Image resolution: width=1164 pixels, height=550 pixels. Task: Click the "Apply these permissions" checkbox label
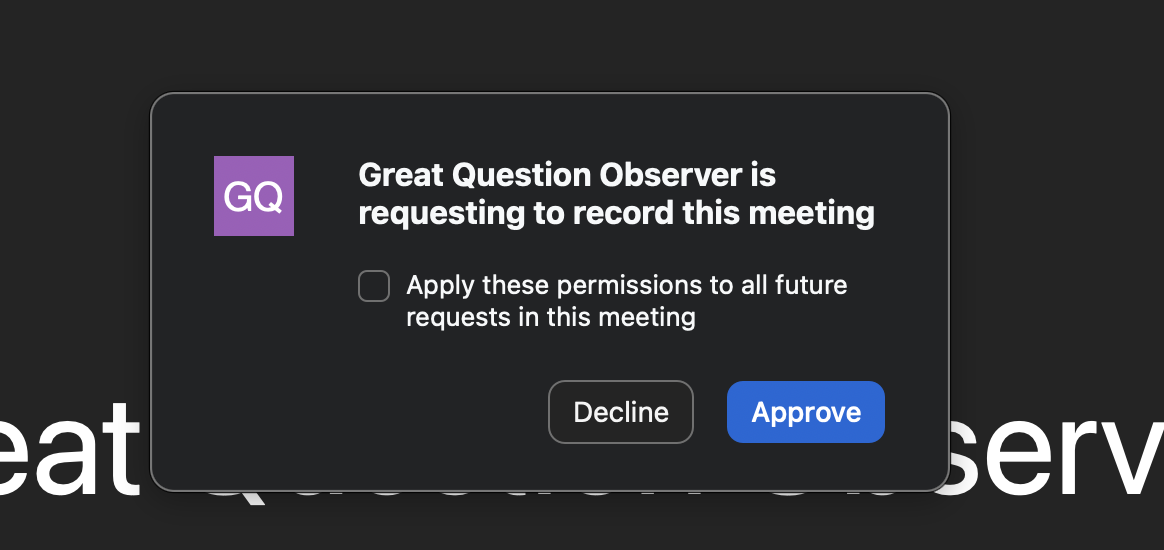(626, 286)
